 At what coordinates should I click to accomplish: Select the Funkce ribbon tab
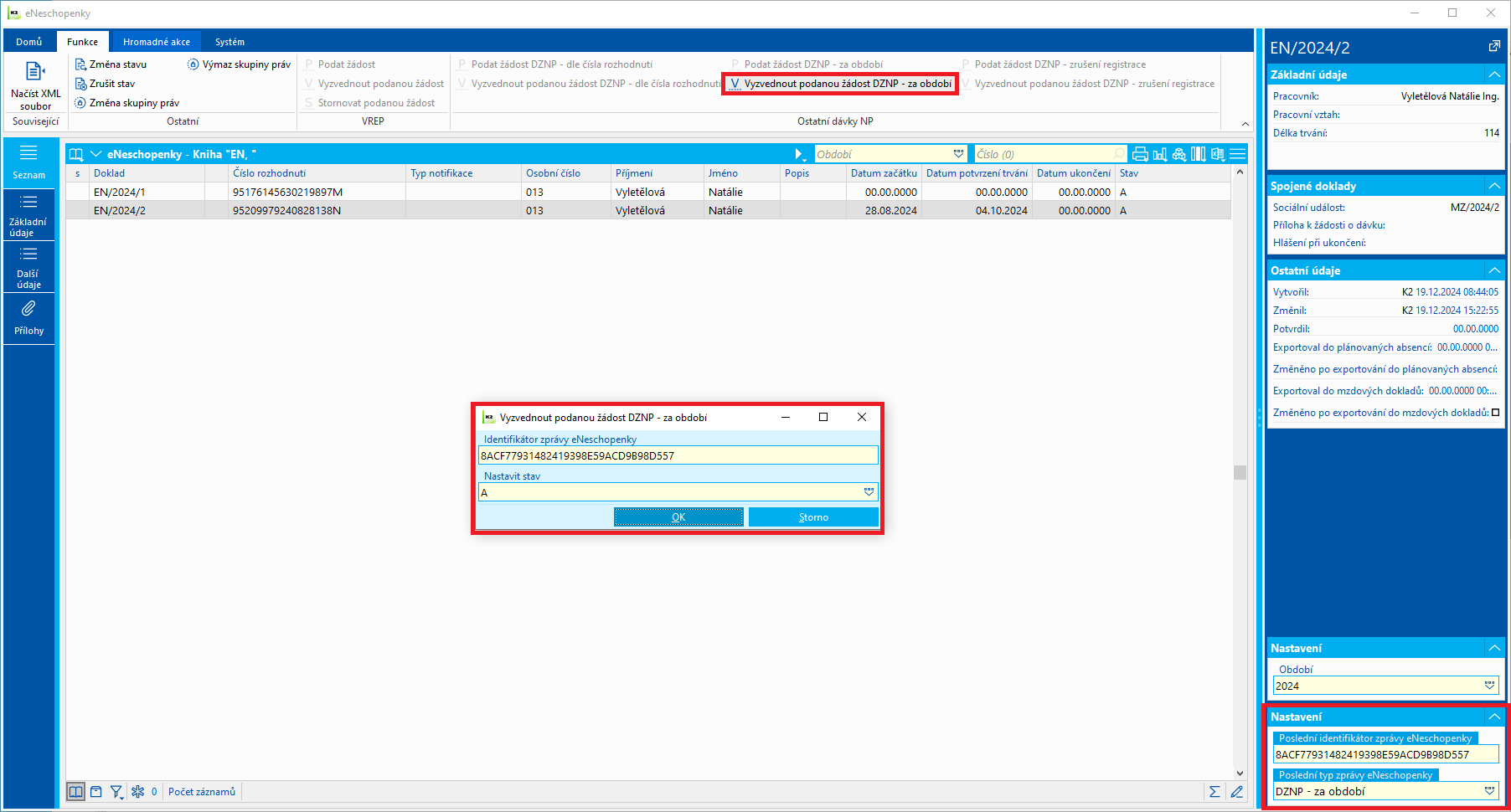82,42
